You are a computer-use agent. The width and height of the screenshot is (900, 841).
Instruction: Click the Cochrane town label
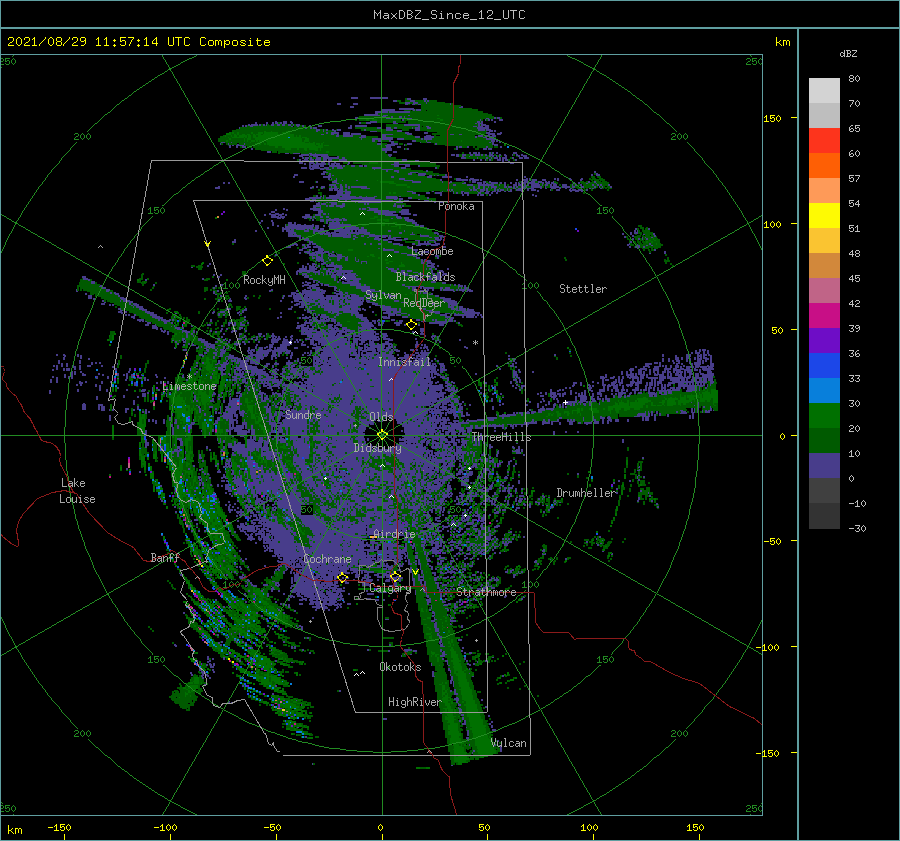pos(327,559)
